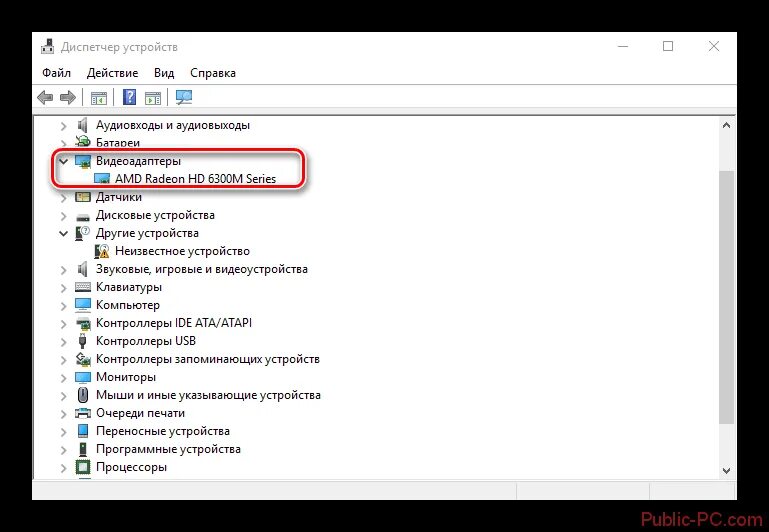Open the Вид menu

point(164,73)
